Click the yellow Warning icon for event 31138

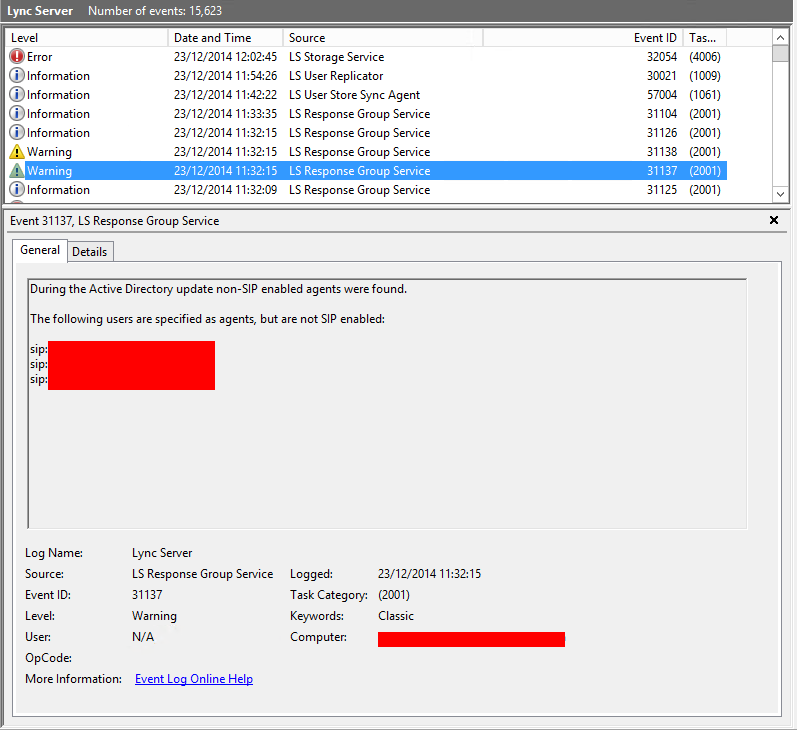coord(17,151)
